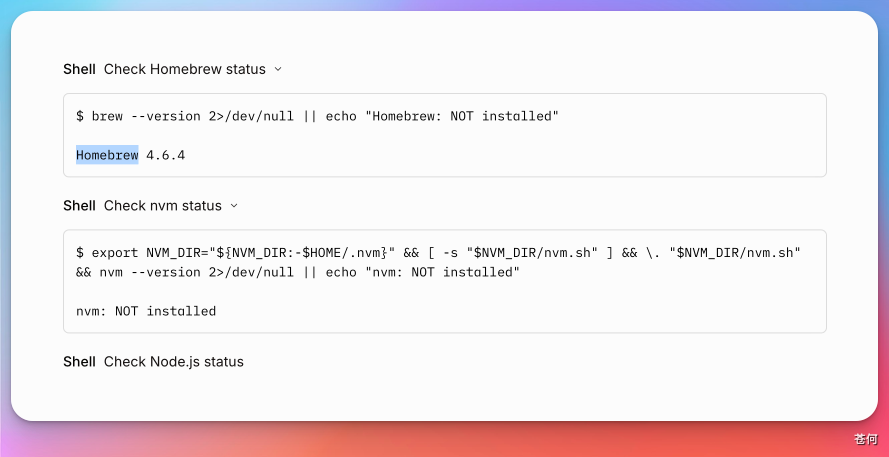Click the "Check nvm status" title
Image resolution: width=889 pixels, height=457 pixels.
click(x=162, y=206)
